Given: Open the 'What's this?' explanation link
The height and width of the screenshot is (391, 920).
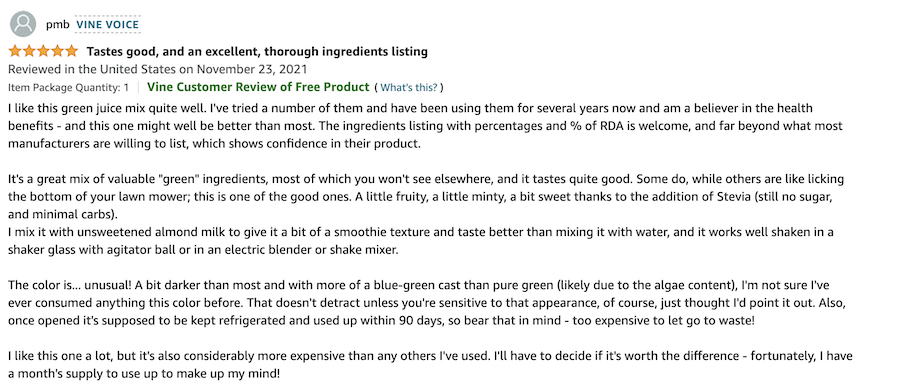Looking at the screenshot, I should pyautogui.click(x=409, y=87).
